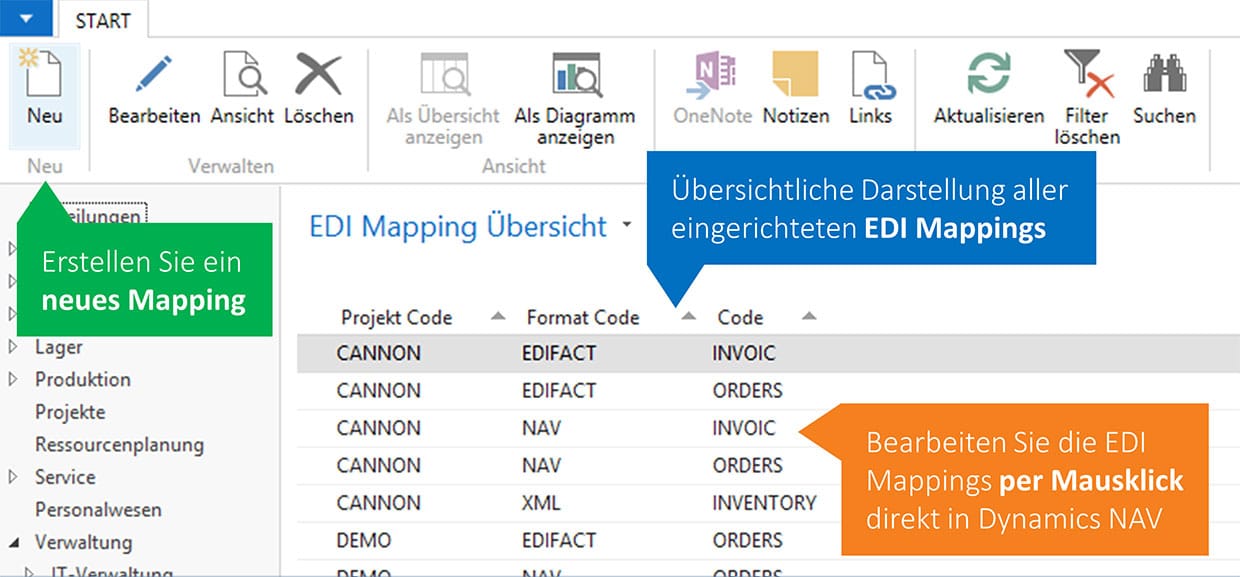Expand the Produktion tree node
The width and height of the screenshot is (1240, 577).
pos(13,379)
